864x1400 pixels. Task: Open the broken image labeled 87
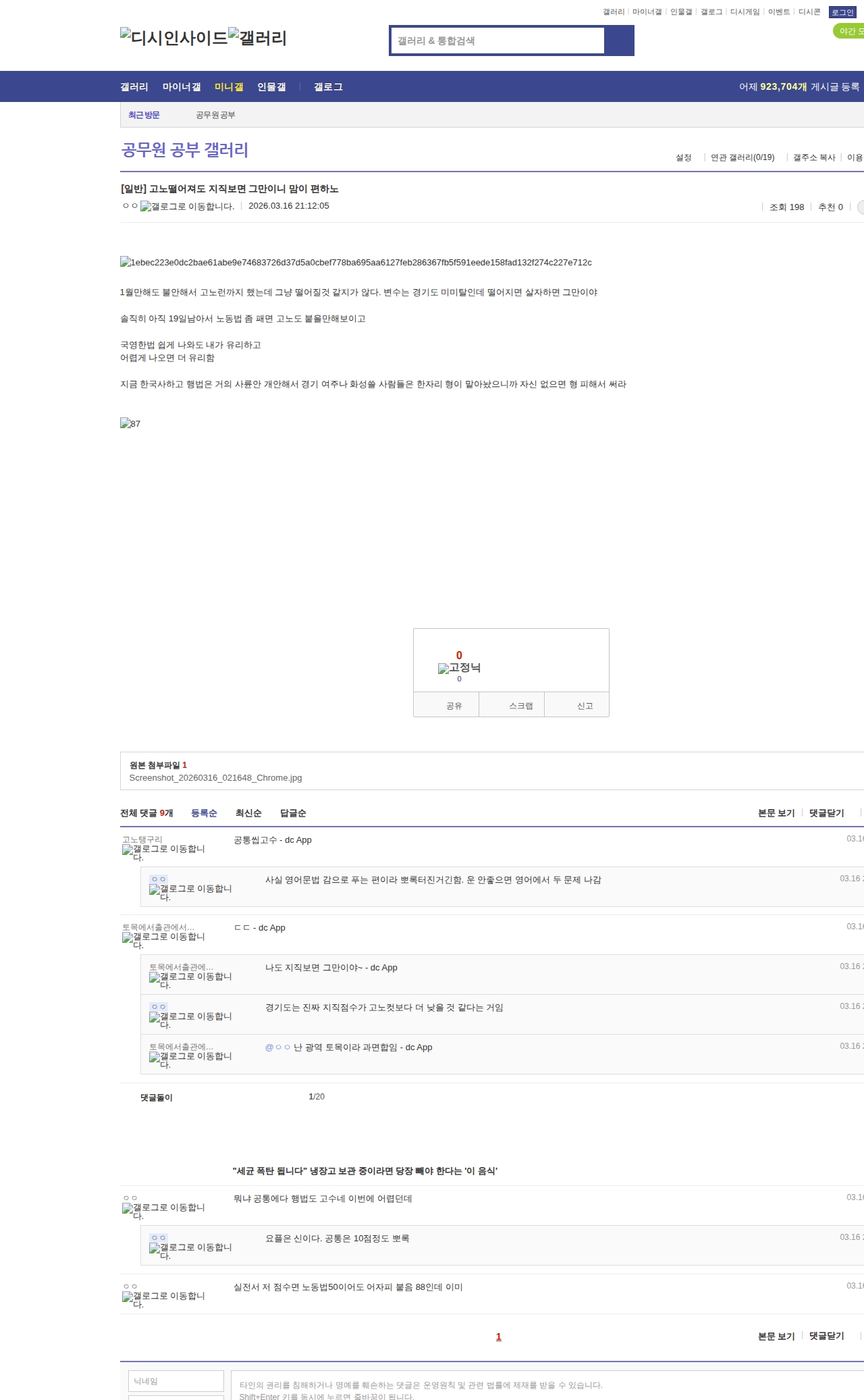pyautogui.click(x=130, y=423)
